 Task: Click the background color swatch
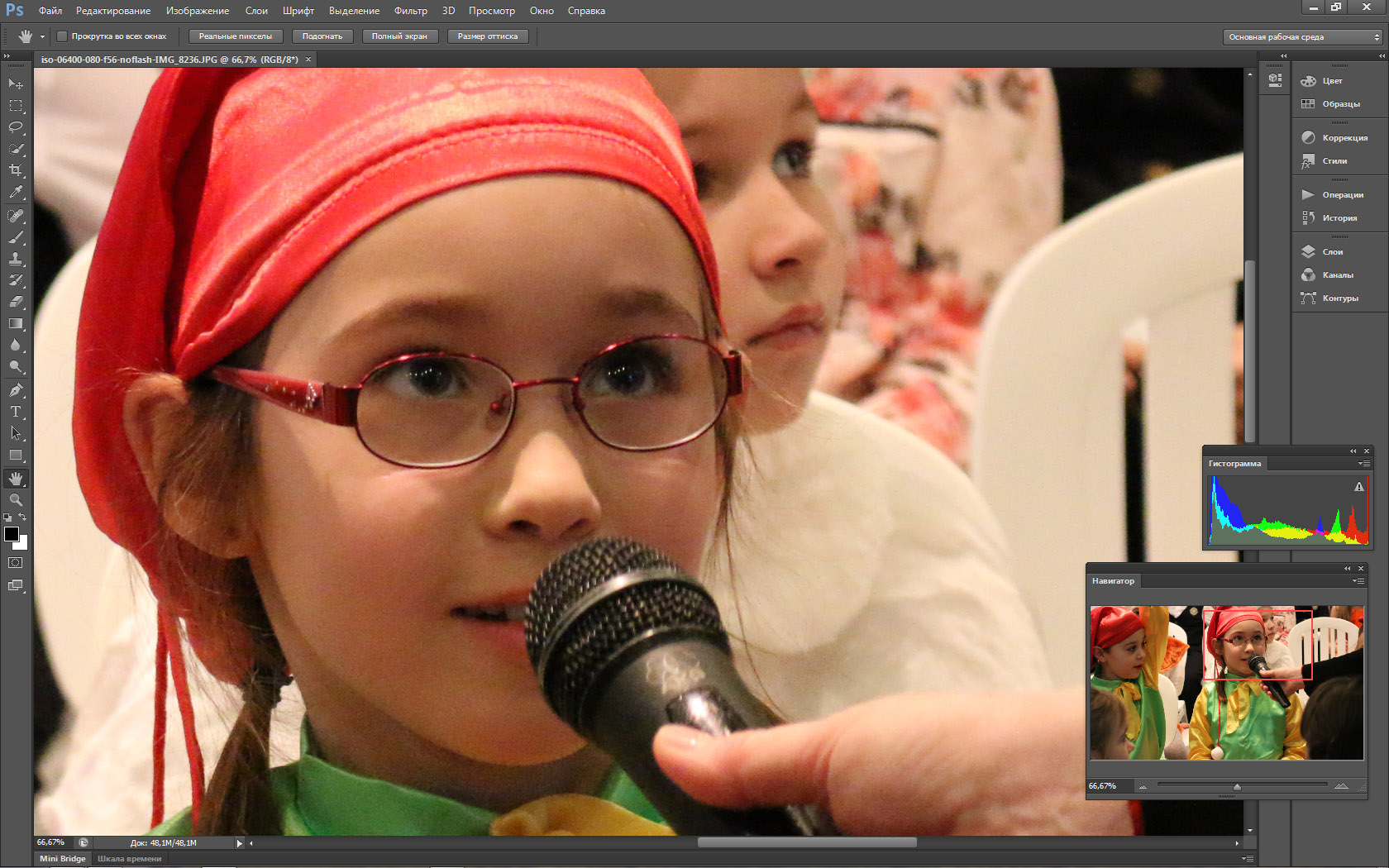coord(23,545)
